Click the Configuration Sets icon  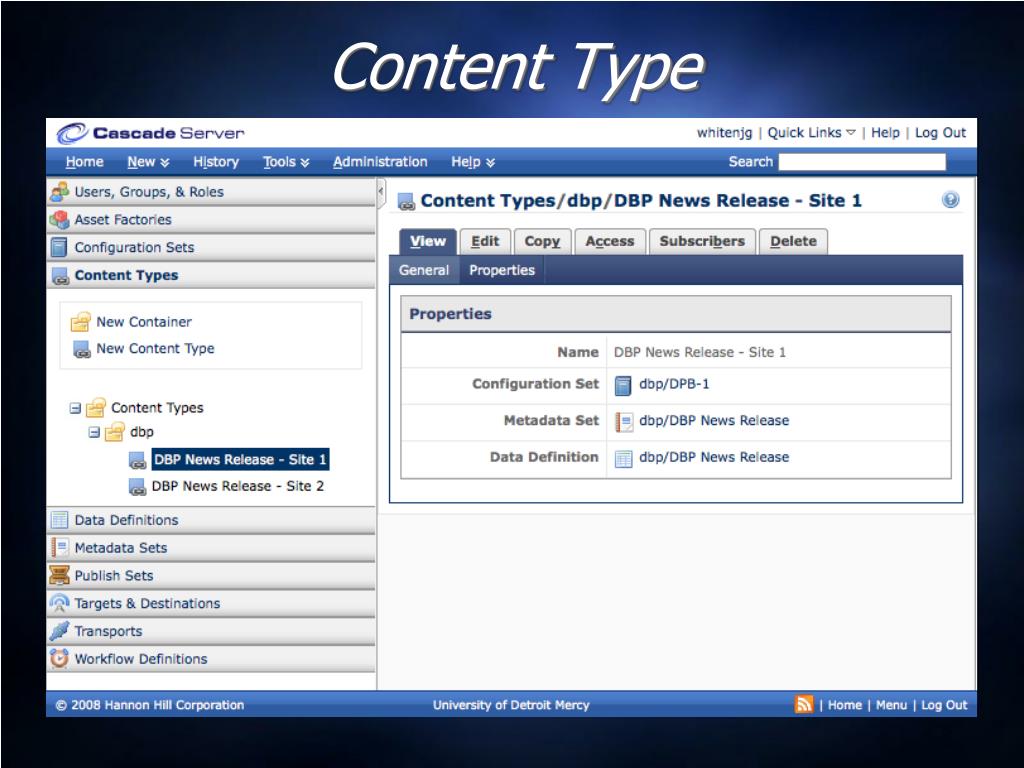point(59,247)
